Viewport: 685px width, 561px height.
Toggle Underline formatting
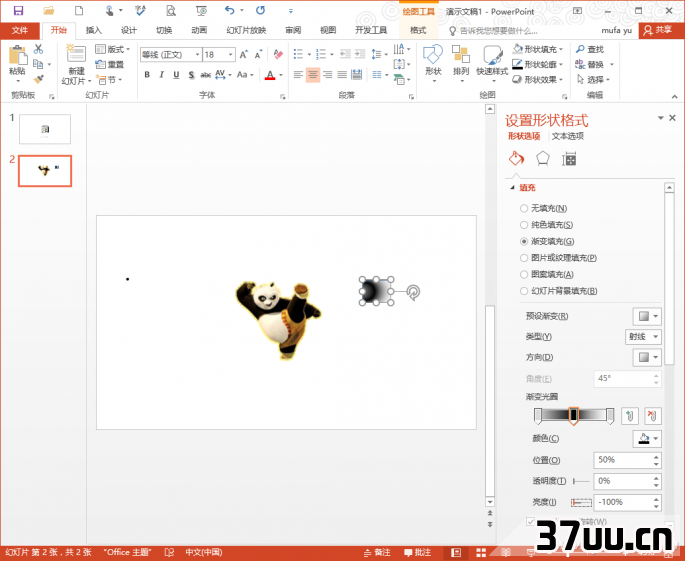pyautogui.click(x=176, y=75)
